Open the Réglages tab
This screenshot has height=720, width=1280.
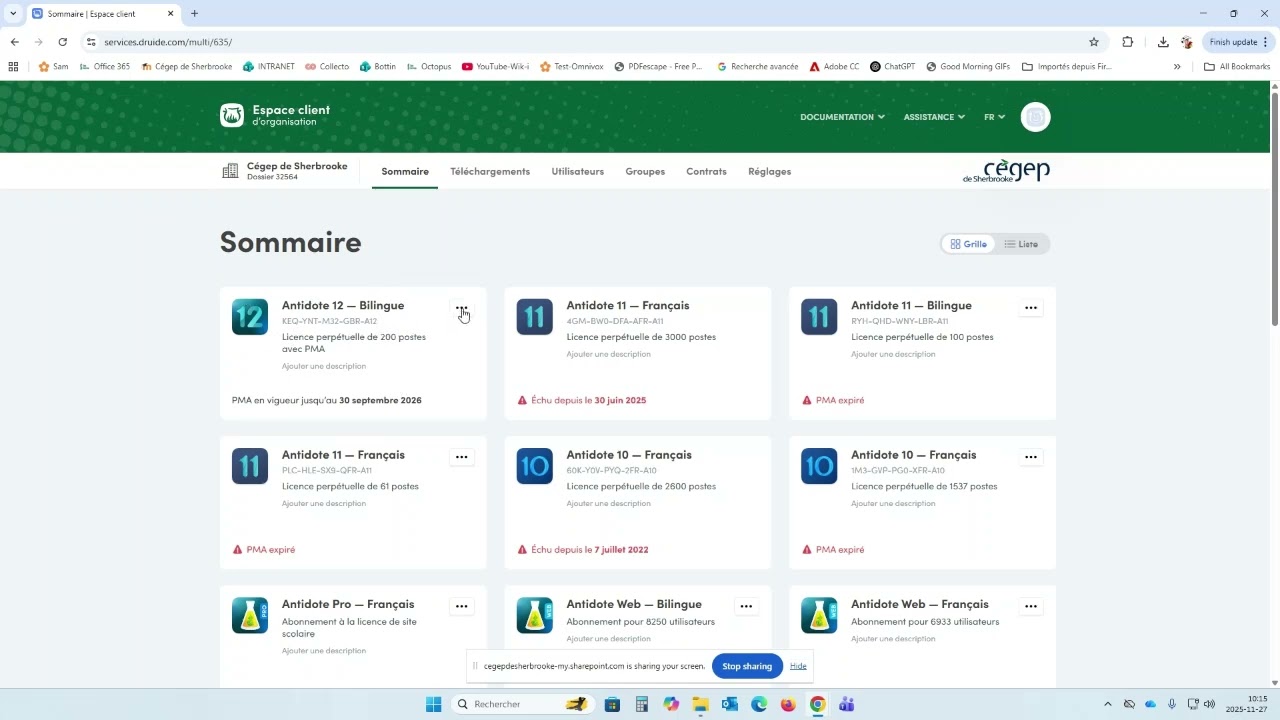769,171
